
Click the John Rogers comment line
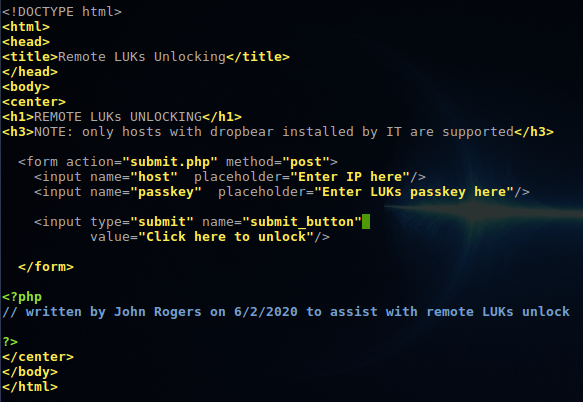(x=286, y=312)
